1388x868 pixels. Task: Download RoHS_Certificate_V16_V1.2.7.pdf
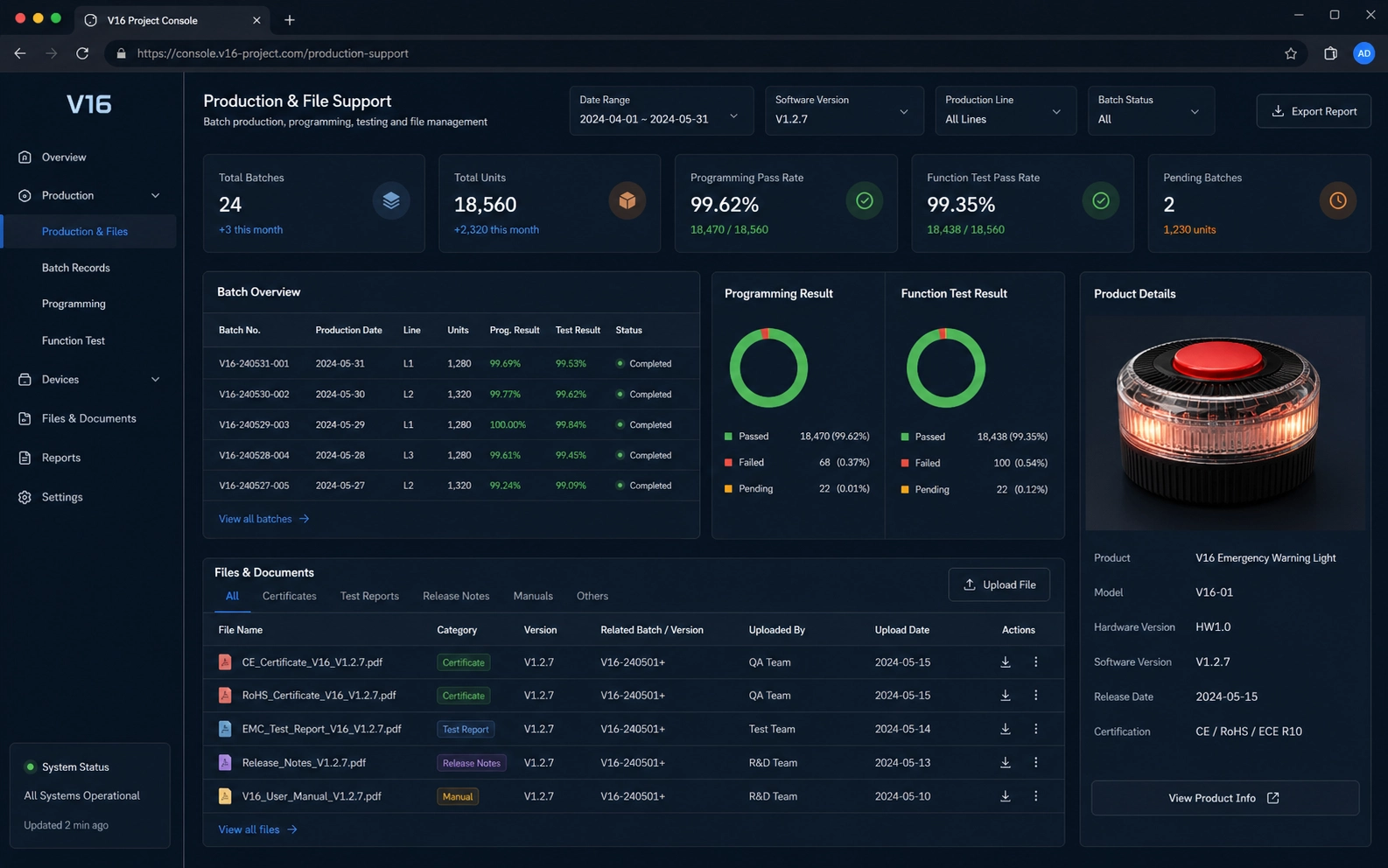tap(1006, 696)
